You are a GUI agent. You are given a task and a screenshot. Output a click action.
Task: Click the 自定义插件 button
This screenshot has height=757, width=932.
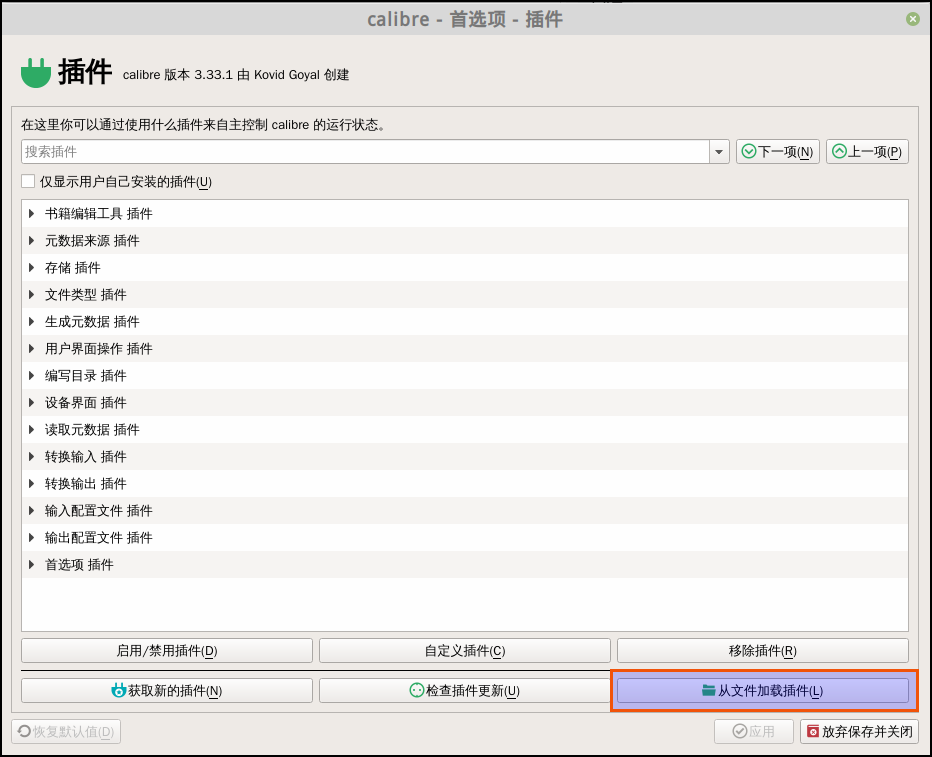point(465,651)
